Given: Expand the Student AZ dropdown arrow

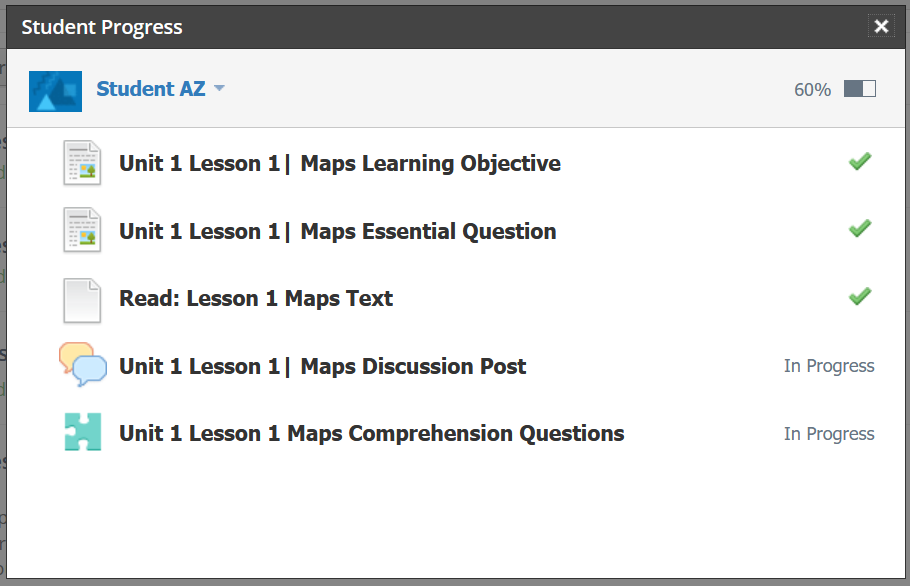Looking at the screenshot, I should 219,89.
